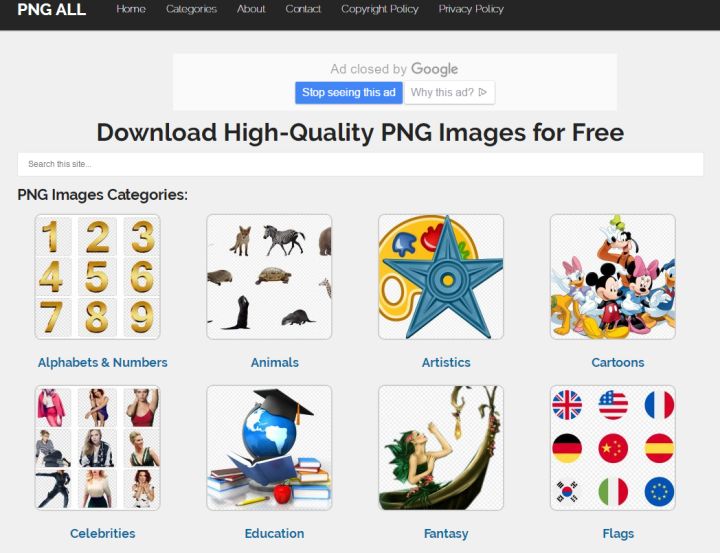
Task: Open the About page
Action: 251,9
